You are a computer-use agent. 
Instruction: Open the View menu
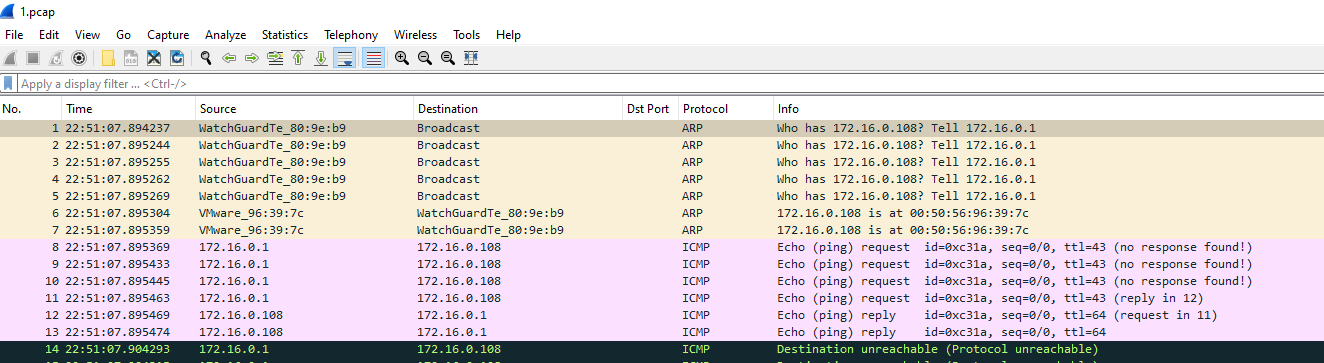point(88,35)
